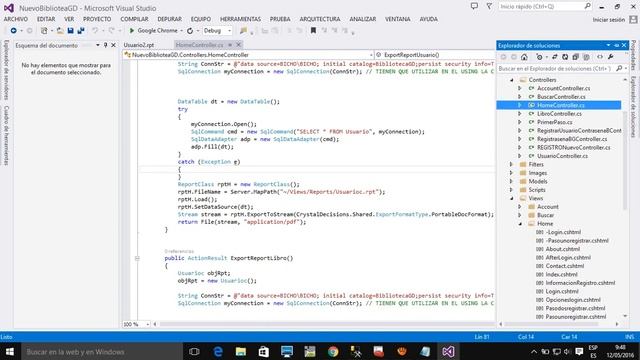Click the Windows Start button
640x360 pixels.
click(10, 351)
